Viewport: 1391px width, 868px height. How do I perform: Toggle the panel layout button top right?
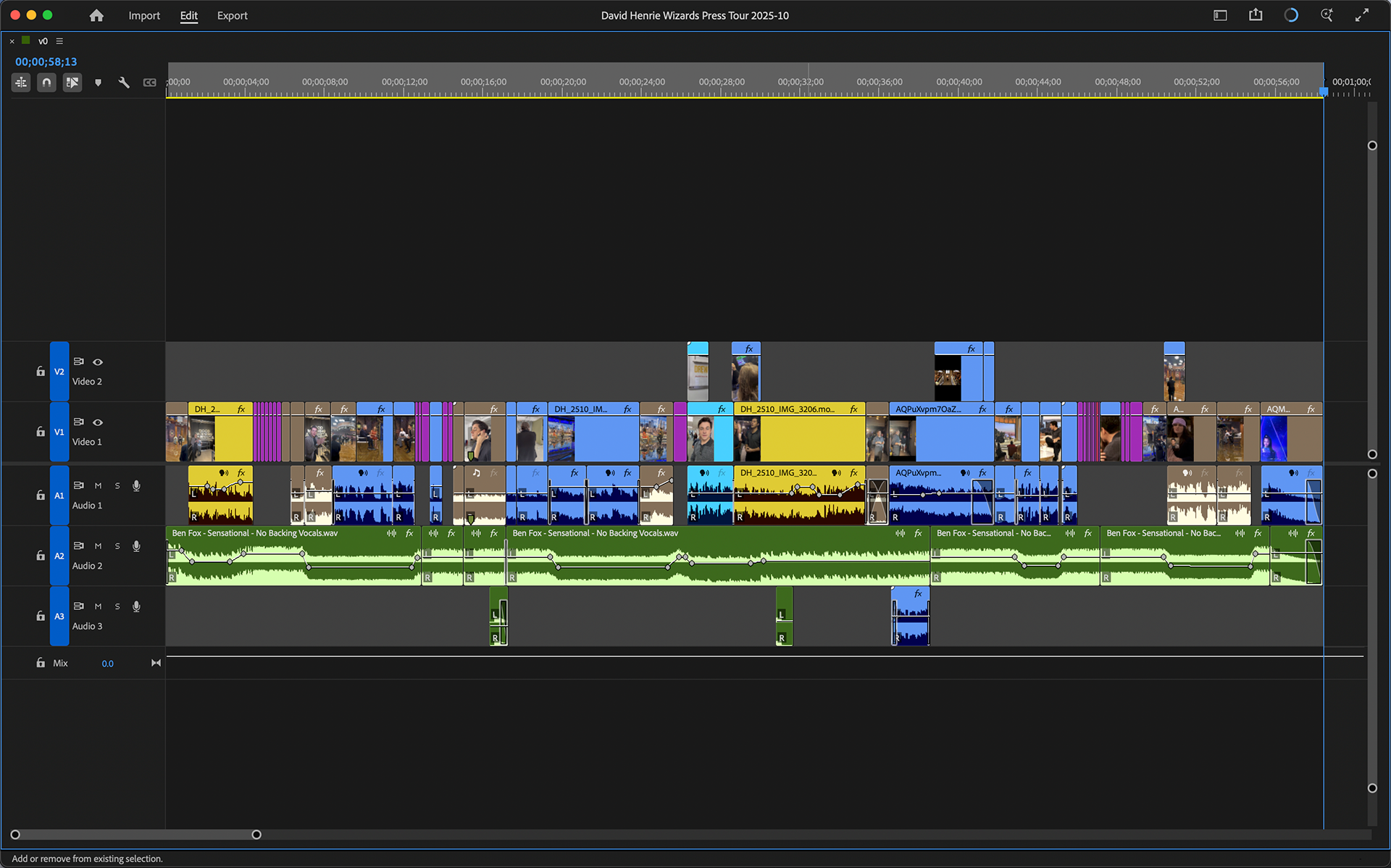tap(1220, 14)
